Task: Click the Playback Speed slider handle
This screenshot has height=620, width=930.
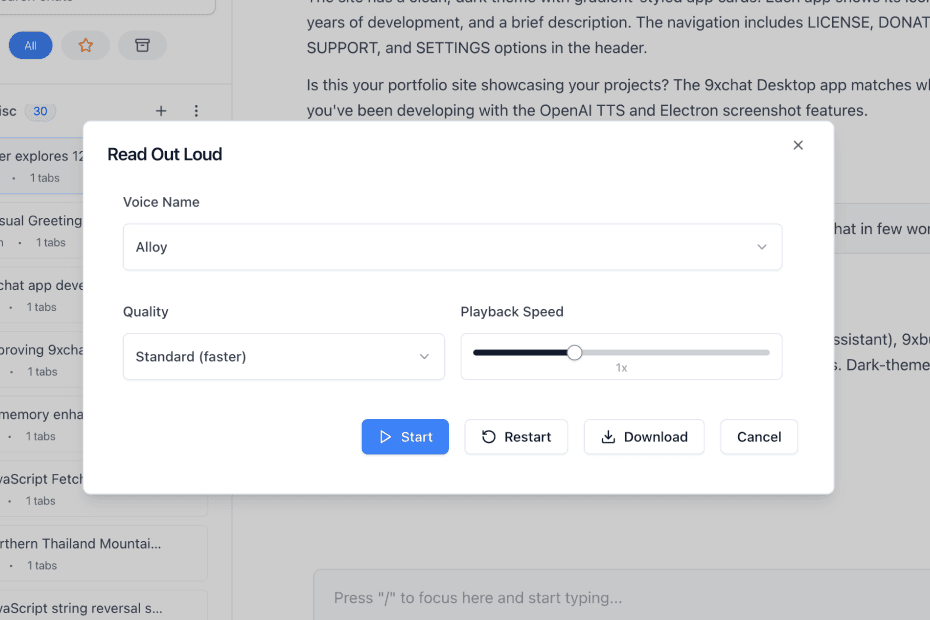Action: [x=574, y=352]
